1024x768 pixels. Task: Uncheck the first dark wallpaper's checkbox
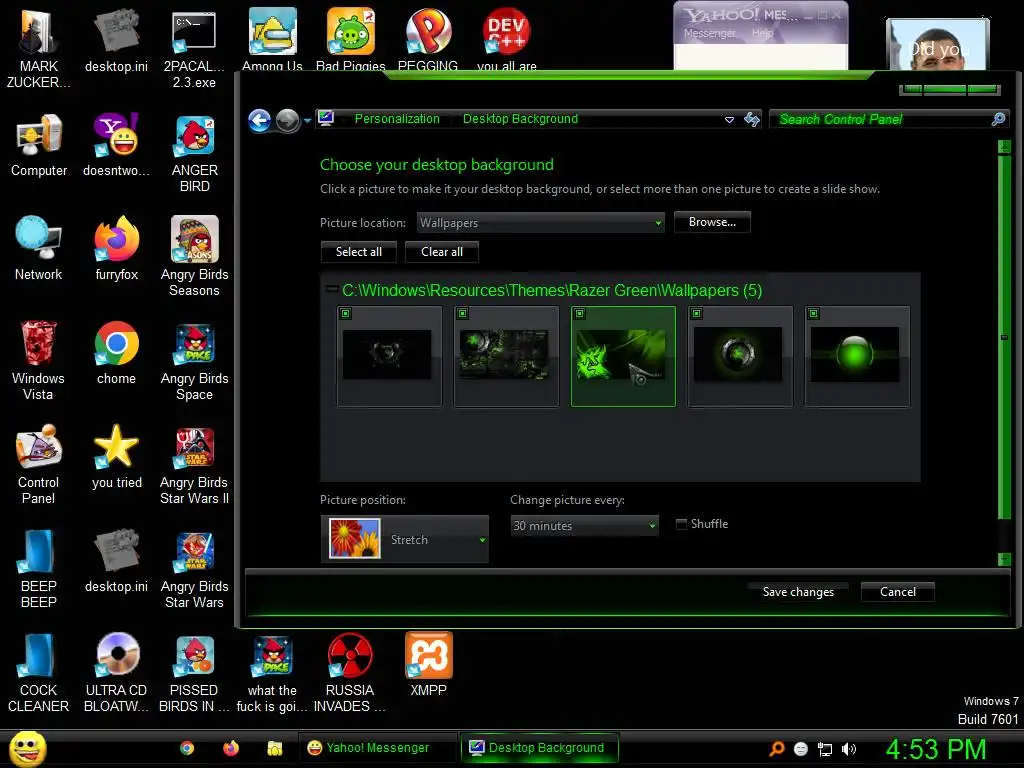tap(345, 313)
